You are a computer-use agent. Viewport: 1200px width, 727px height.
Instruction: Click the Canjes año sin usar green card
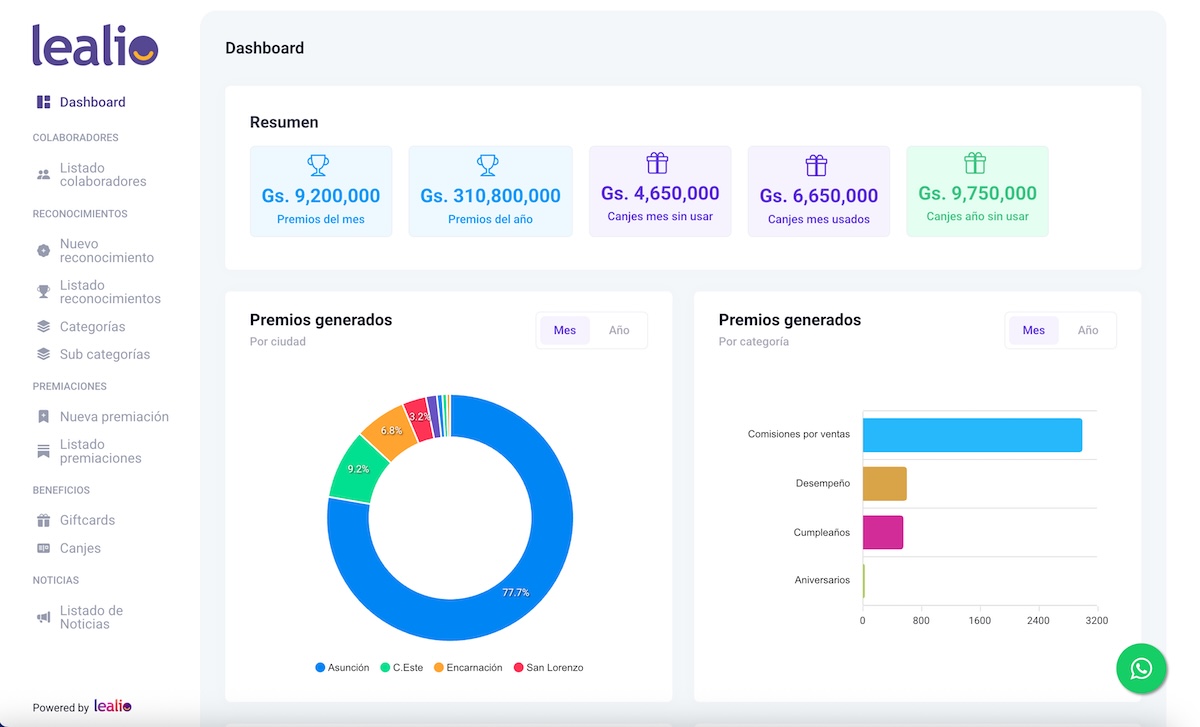[x=977, y=191]
